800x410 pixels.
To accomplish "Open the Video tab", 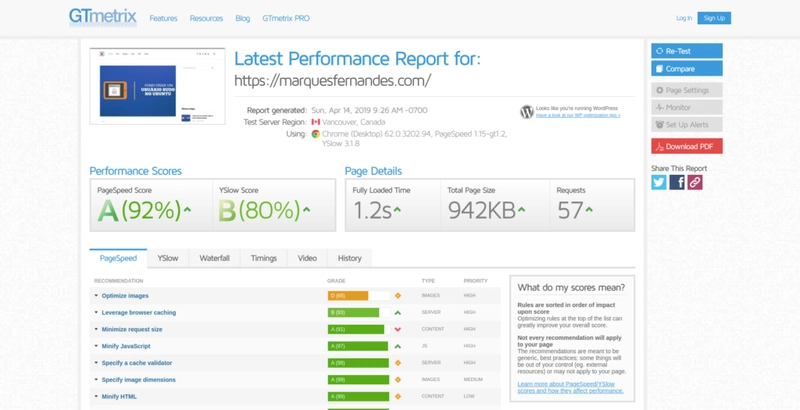I will [x=307, y=258].
